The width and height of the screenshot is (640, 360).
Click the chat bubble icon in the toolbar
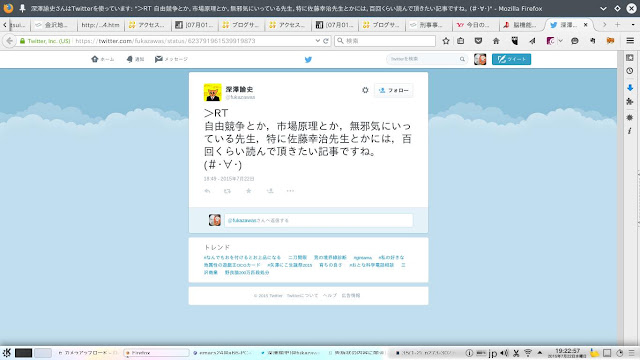point(574,41)
